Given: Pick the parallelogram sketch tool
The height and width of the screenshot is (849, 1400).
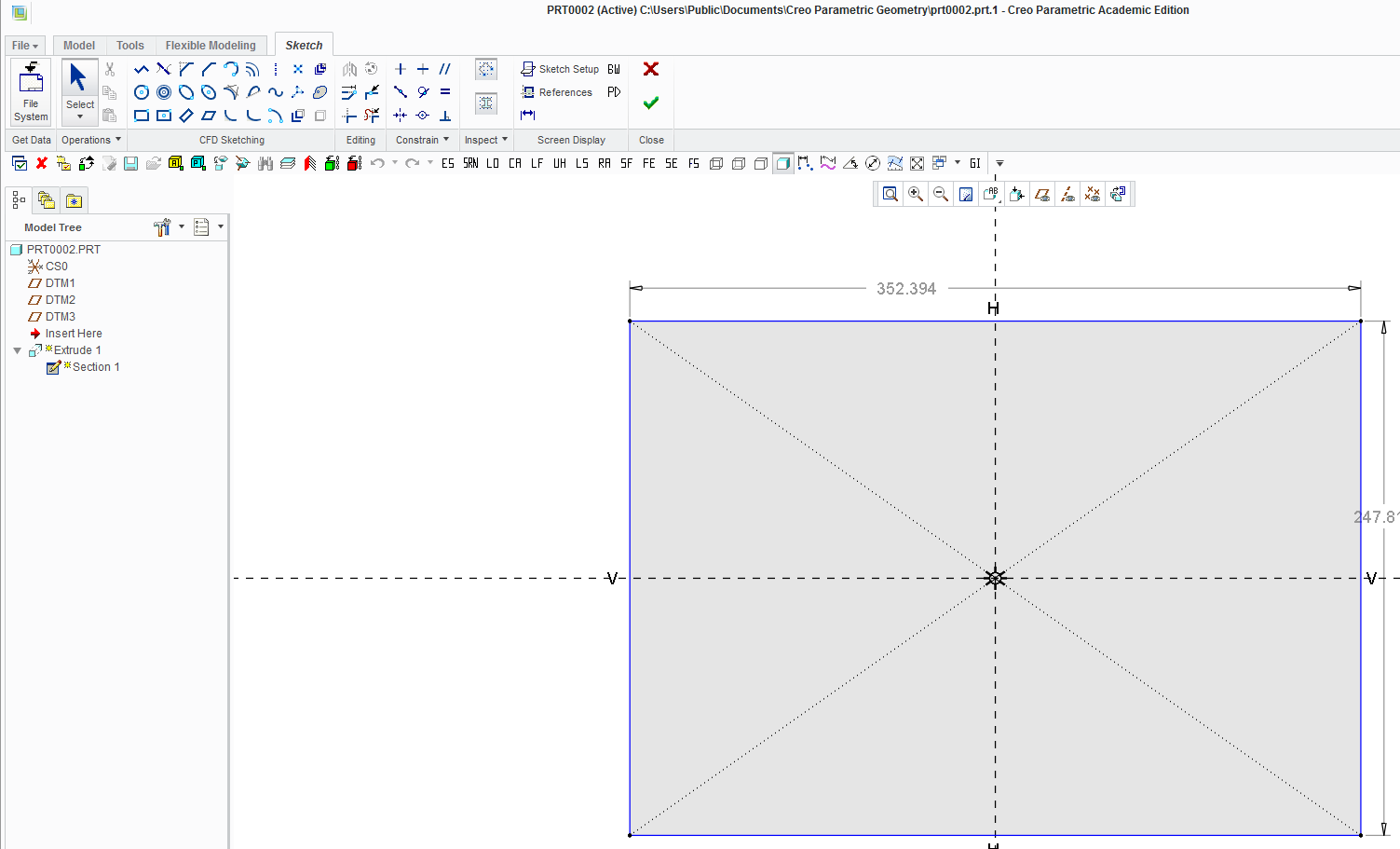Looking at the screenshot, I should (209, 116).
